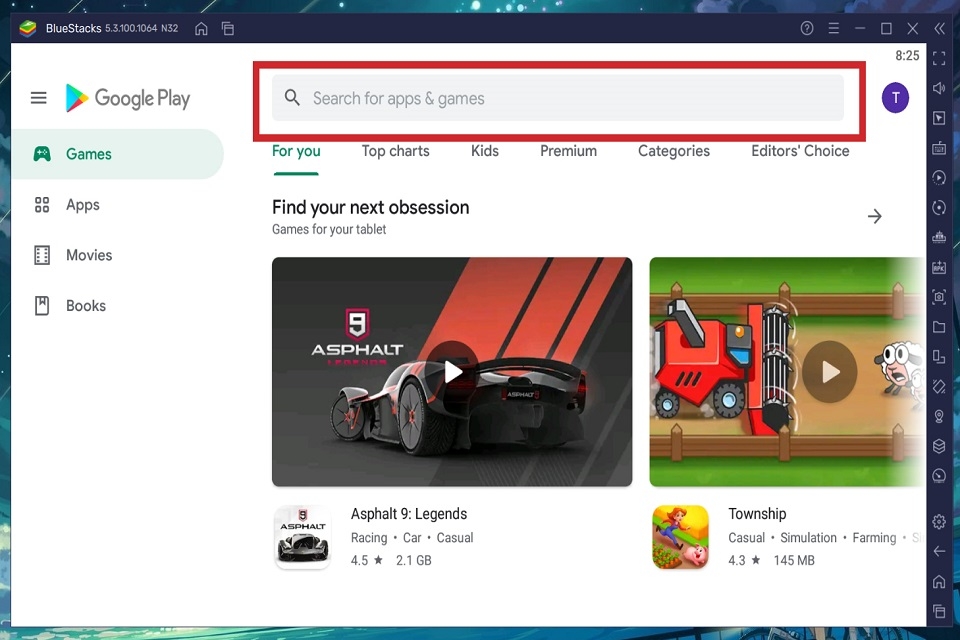Open the Asphalt 9 app icon thumbnail
The height and width of the screenshot is (640, 960).
point(302,537)
